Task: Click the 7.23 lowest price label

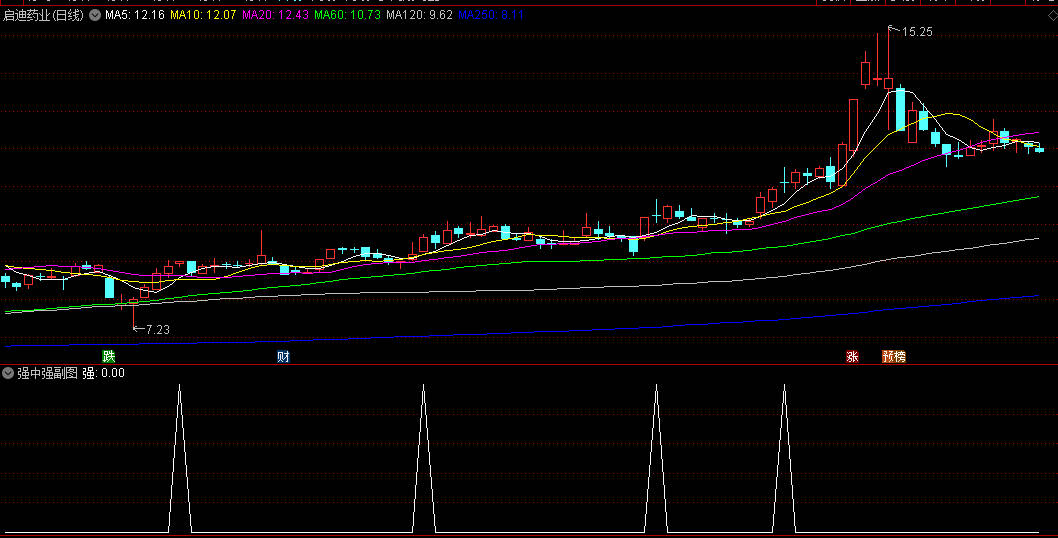Action: [157, 329]
